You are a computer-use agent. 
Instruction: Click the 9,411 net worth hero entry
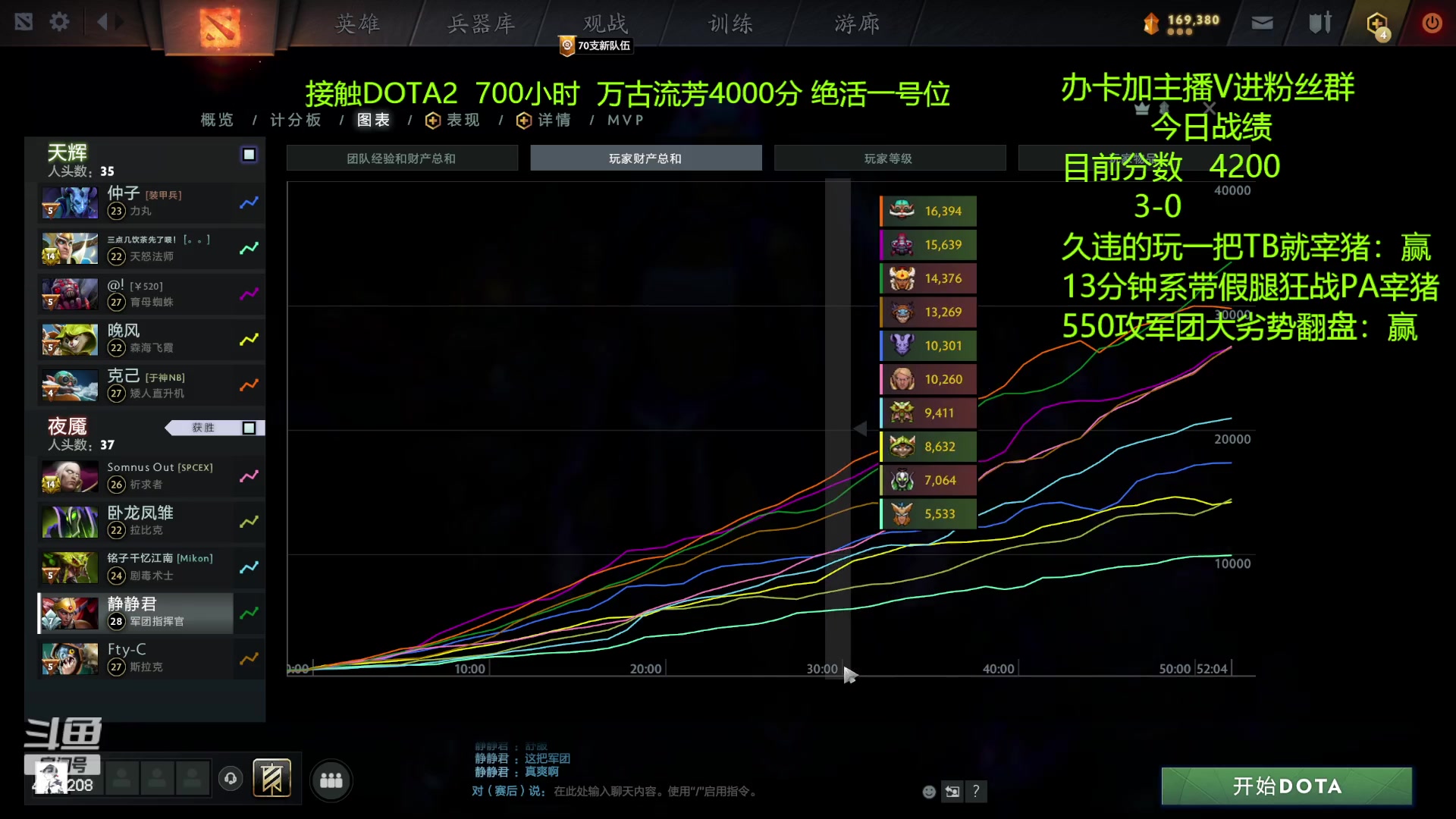pyautogui.click(x=928, y=413)
